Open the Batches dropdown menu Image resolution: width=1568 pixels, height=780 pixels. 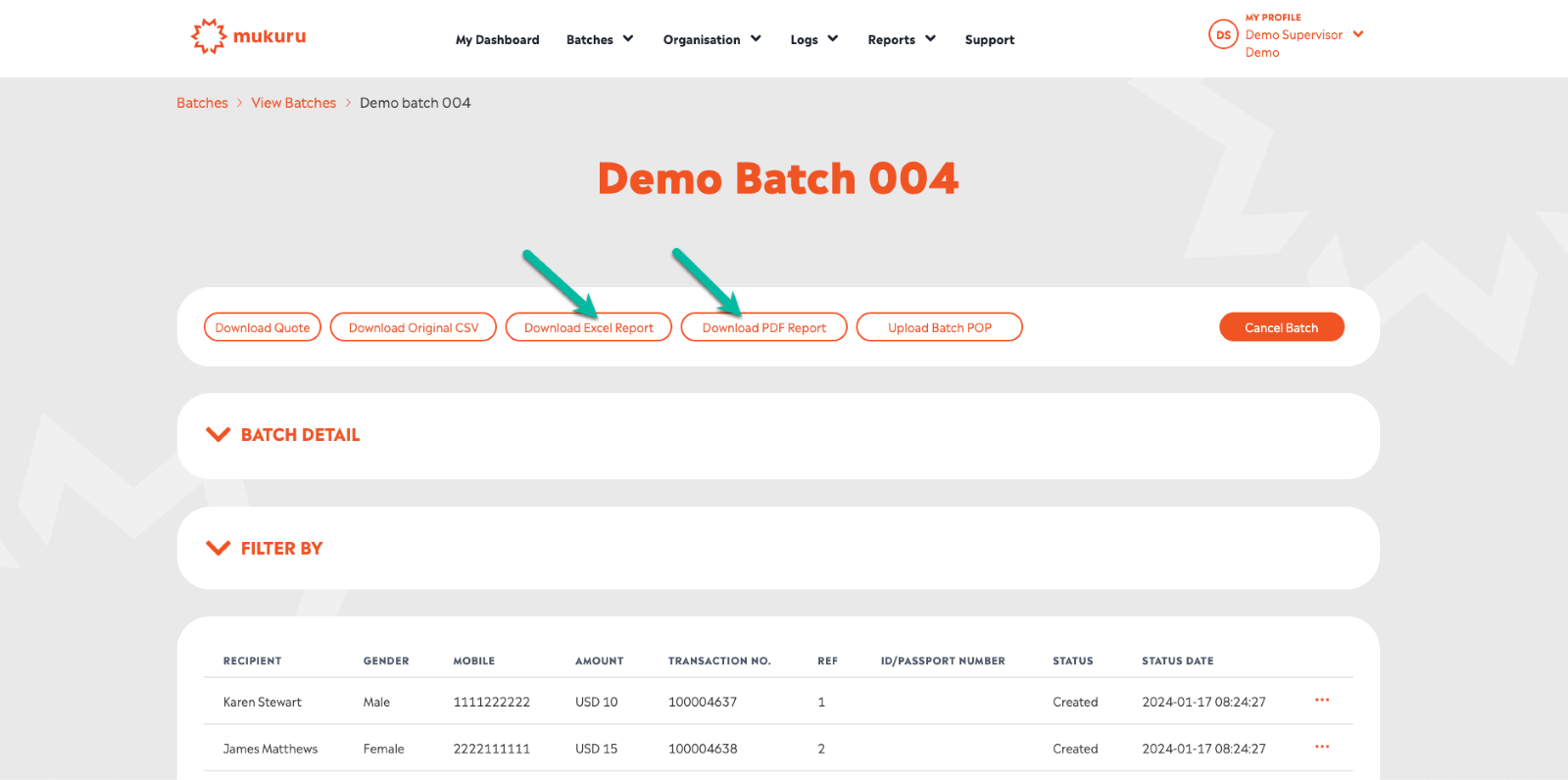pos(600,39)
